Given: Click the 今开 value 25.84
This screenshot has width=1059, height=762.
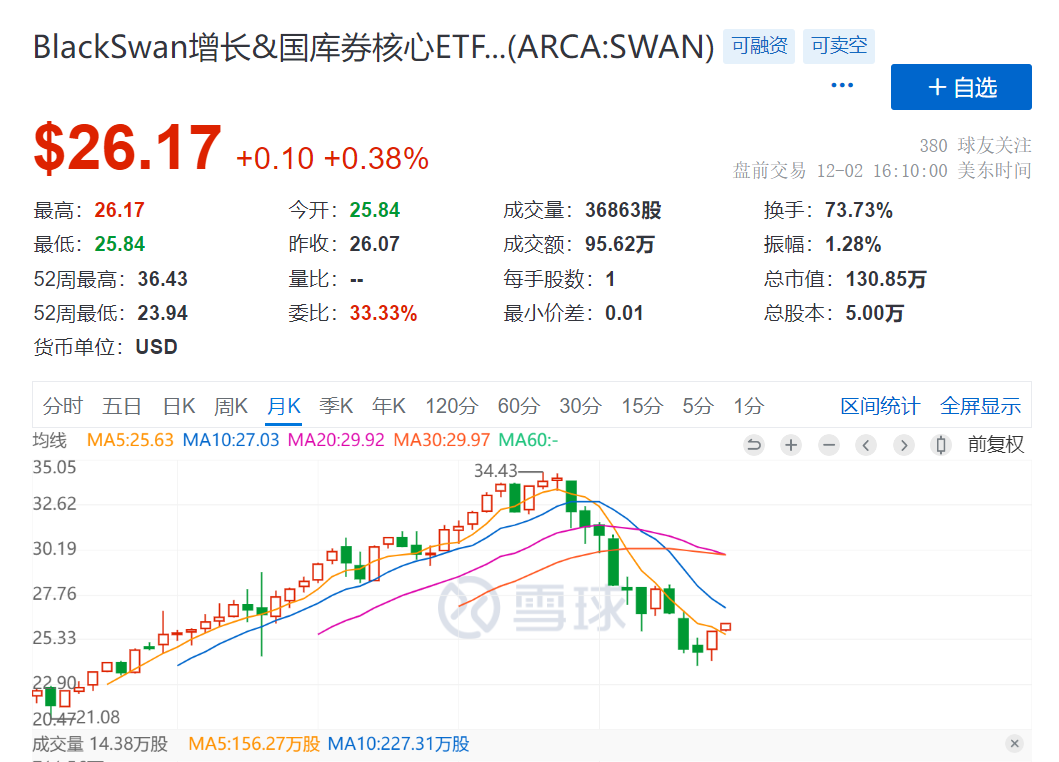Looking at the screenshot, I should (x=374, y=211).
